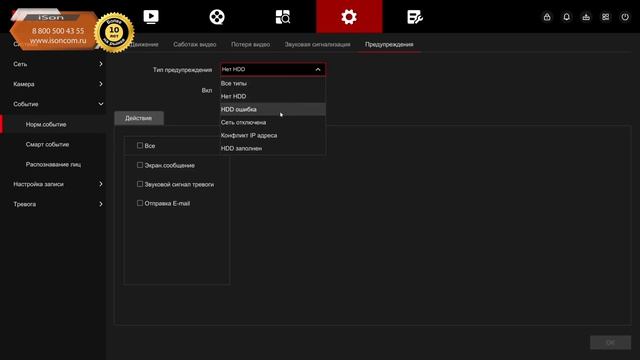
Task: Choose 'Сеть отключена' in the dropdown list
Action: [x=273, y=122]
